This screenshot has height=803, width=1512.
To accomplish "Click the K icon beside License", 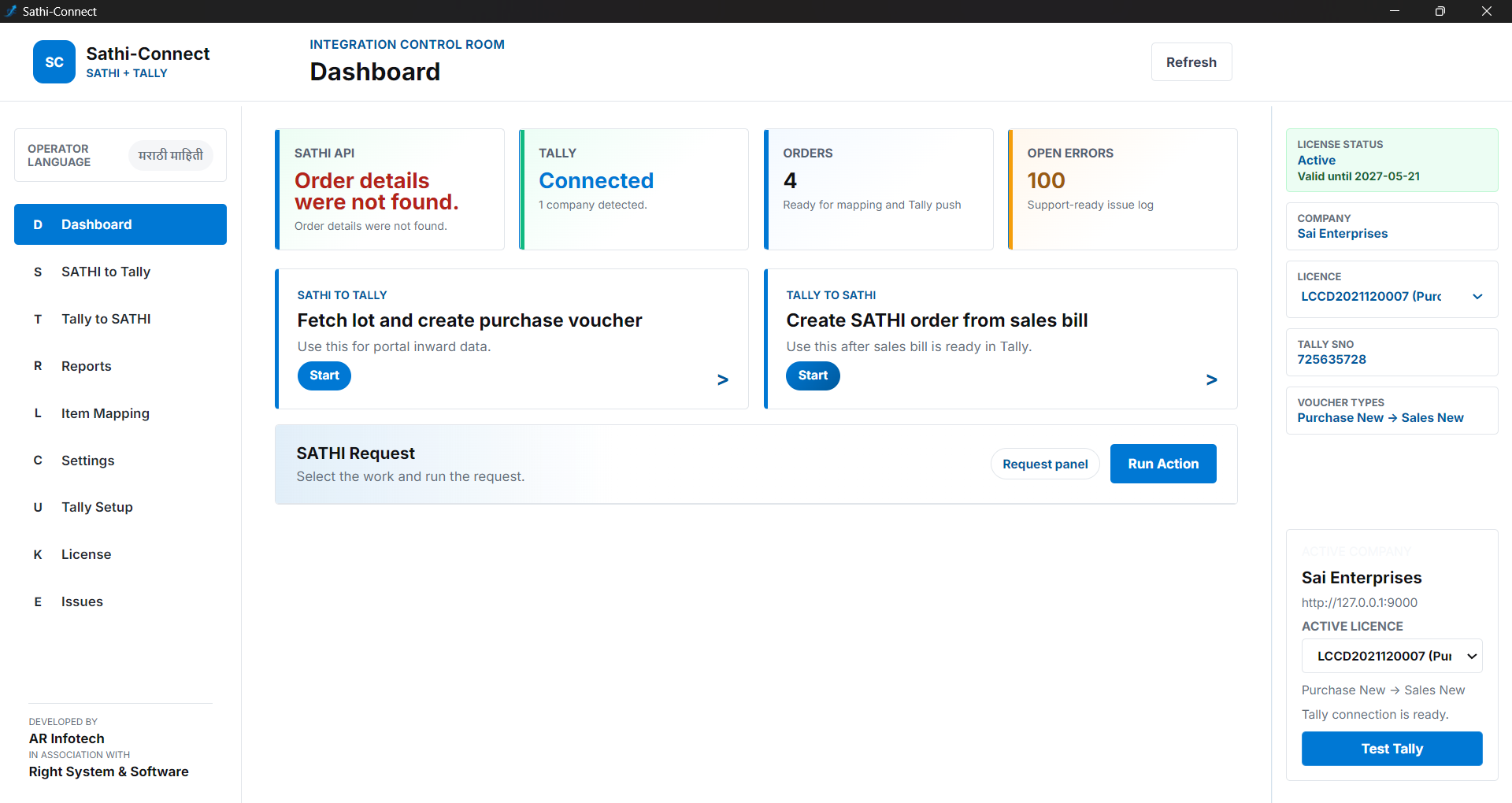I will click(x=38, y=554).
